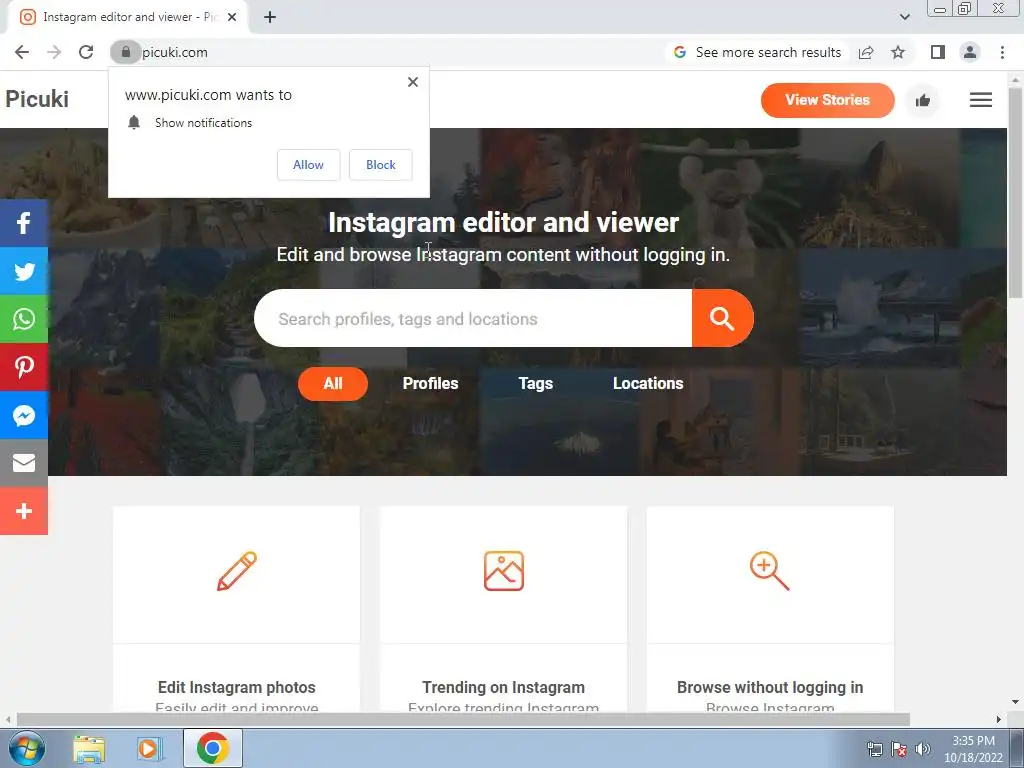Click the taskbar clock showing 3:35 PM
The image size is (1024, 768).
click(x=973, y=749)
